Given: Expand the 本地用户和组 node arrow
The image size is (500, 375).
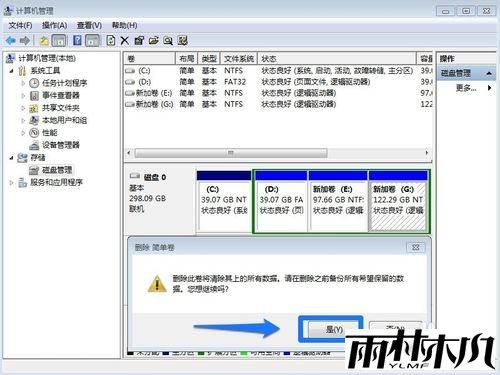Looking at the screenshot, I should click(23, 120).
